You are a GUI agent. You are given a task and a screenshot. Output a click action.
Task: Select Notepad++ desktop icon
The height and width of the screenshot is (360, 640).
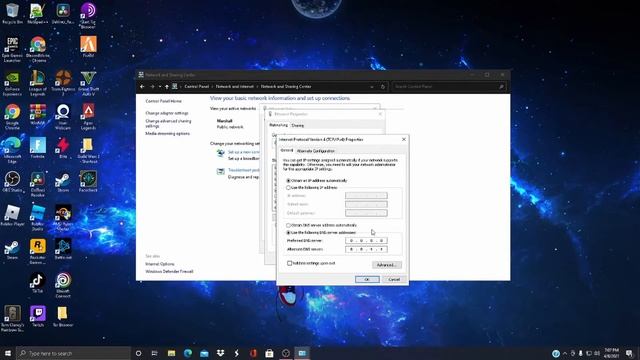click(38, 13)
